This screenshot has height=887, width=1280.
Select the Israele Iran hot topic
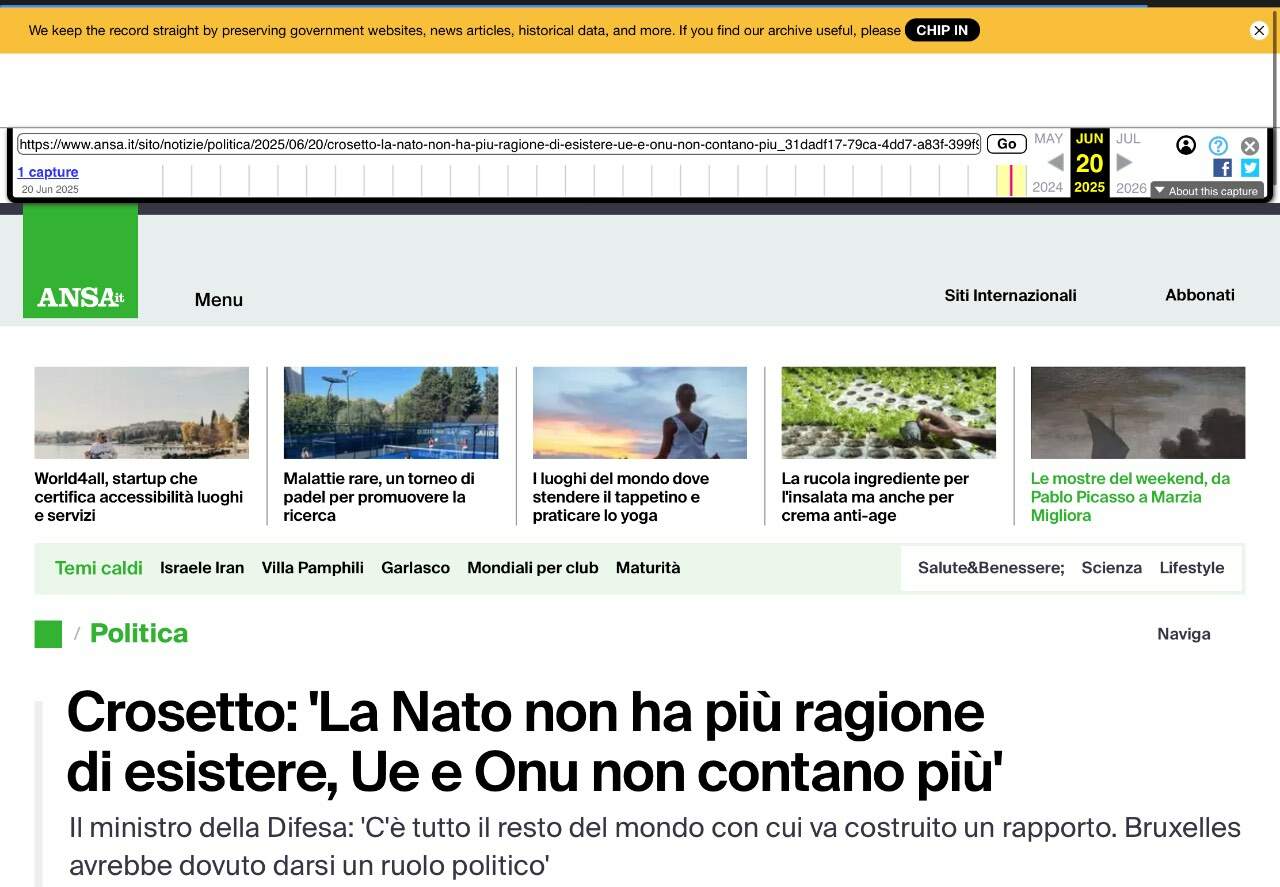(x=202, y=568)
